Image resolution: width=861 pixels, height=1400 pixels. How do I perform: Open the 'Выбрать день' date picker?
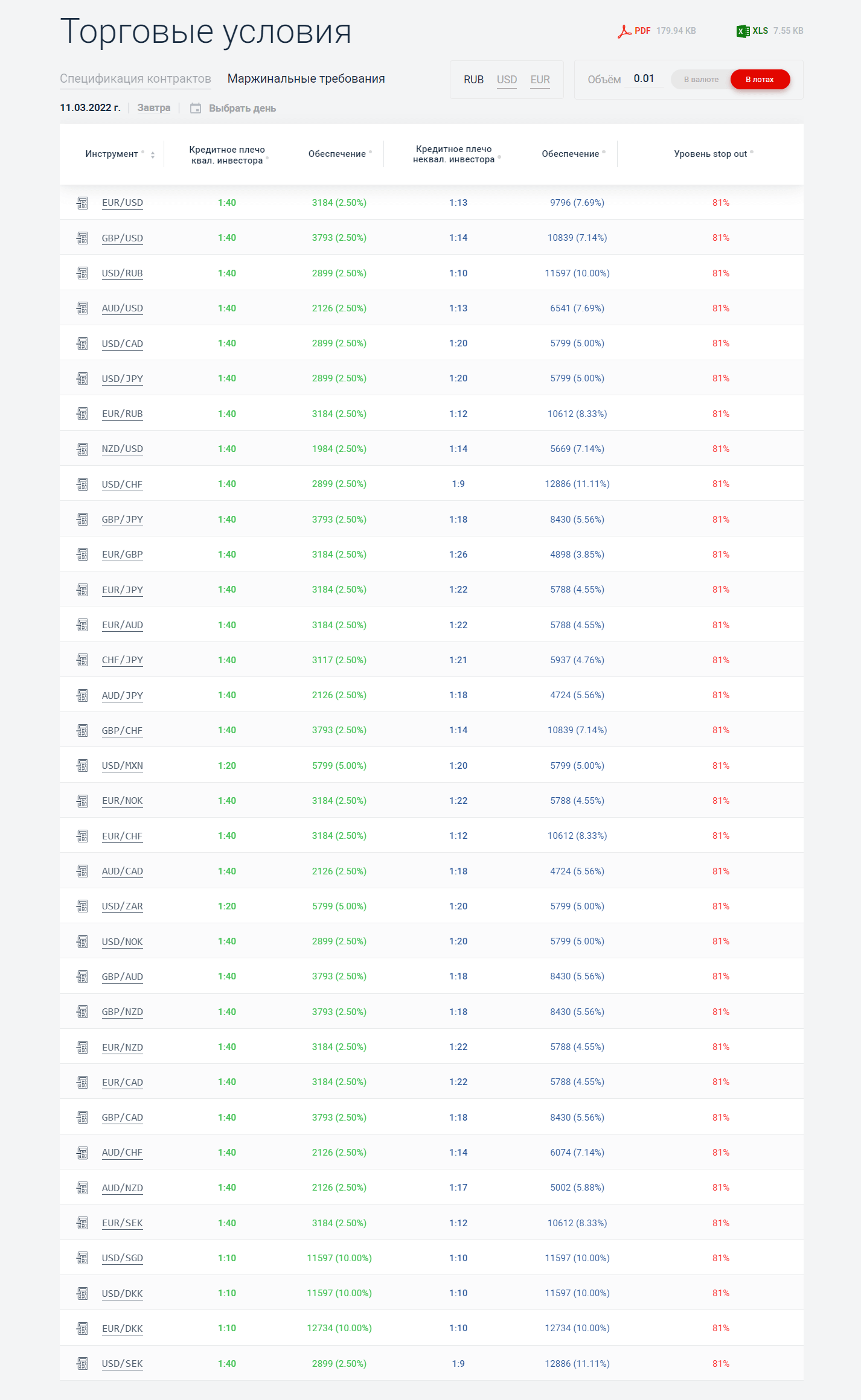tap(242, 108)
